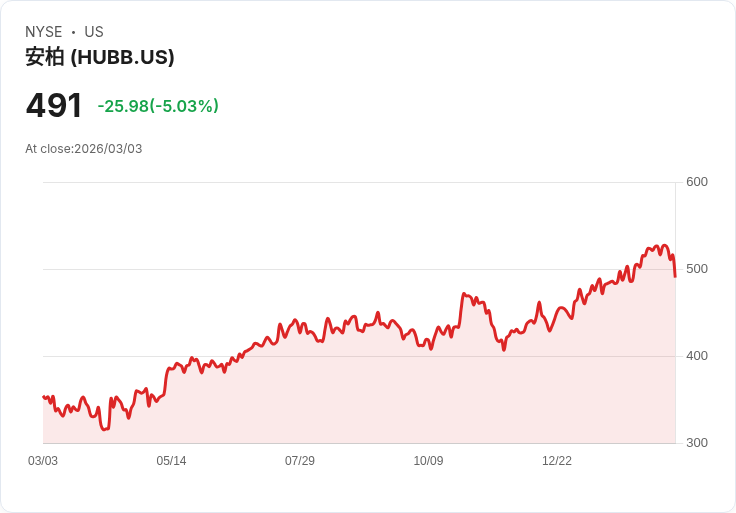Click the 300 y-axis label

pos(696,443)
